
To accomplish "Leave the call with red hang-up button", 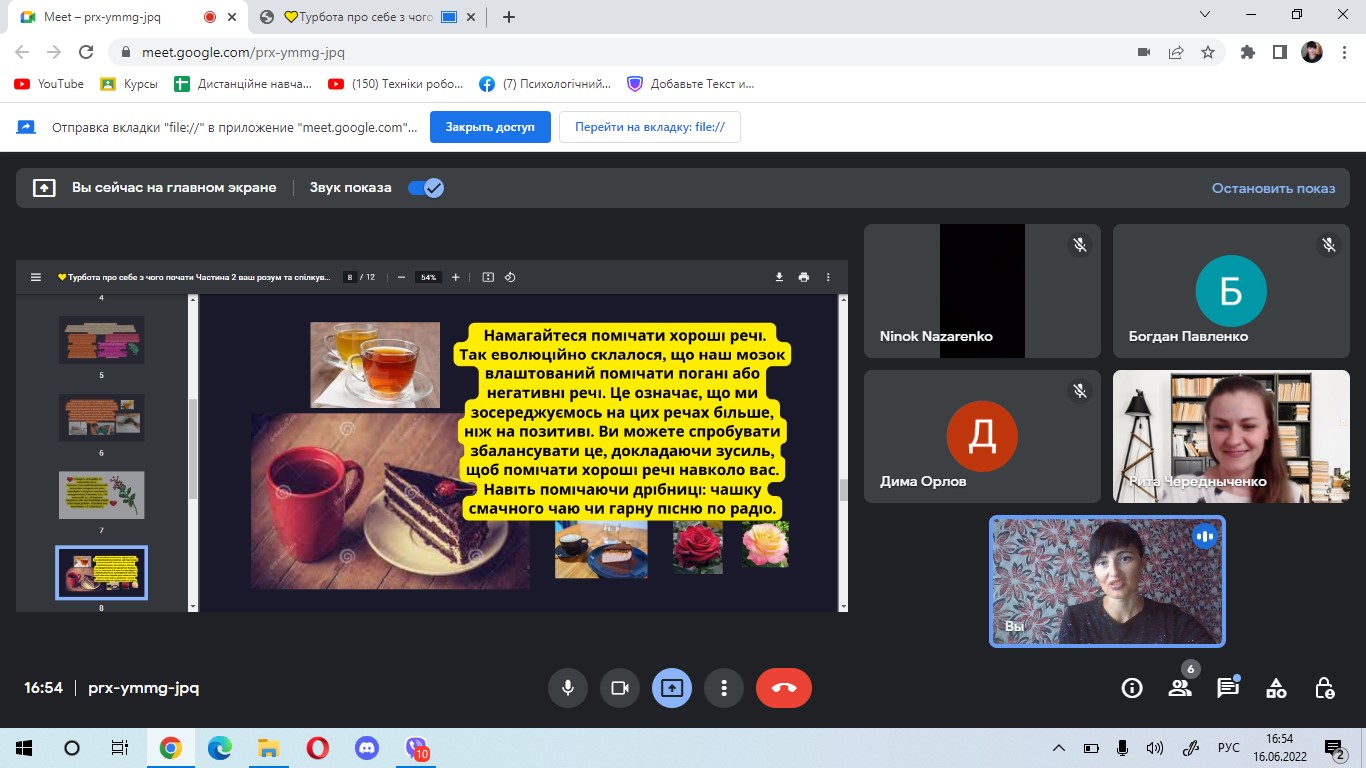I will click(x=784, y=688).
